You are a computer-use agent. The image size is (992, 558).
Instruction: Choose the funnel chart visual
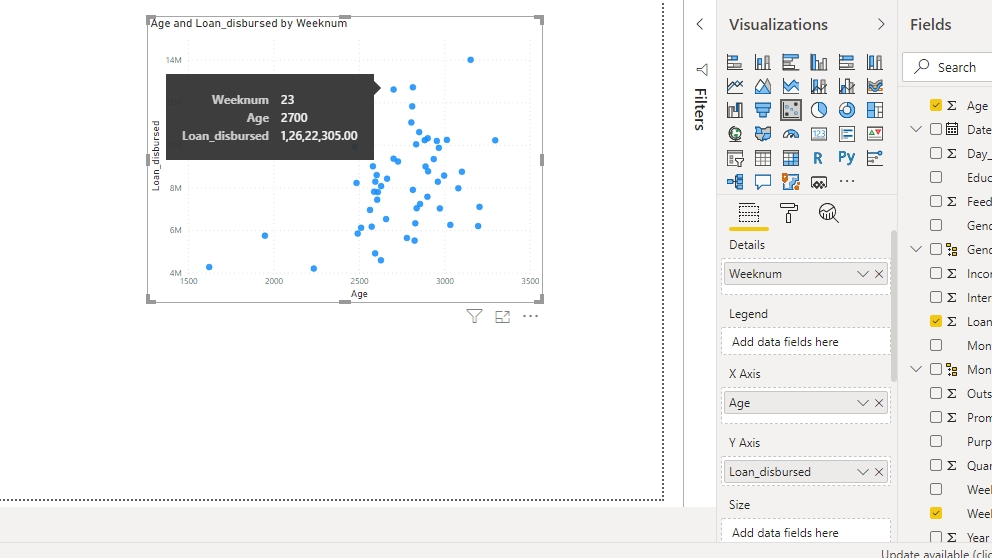coord(763,110)
